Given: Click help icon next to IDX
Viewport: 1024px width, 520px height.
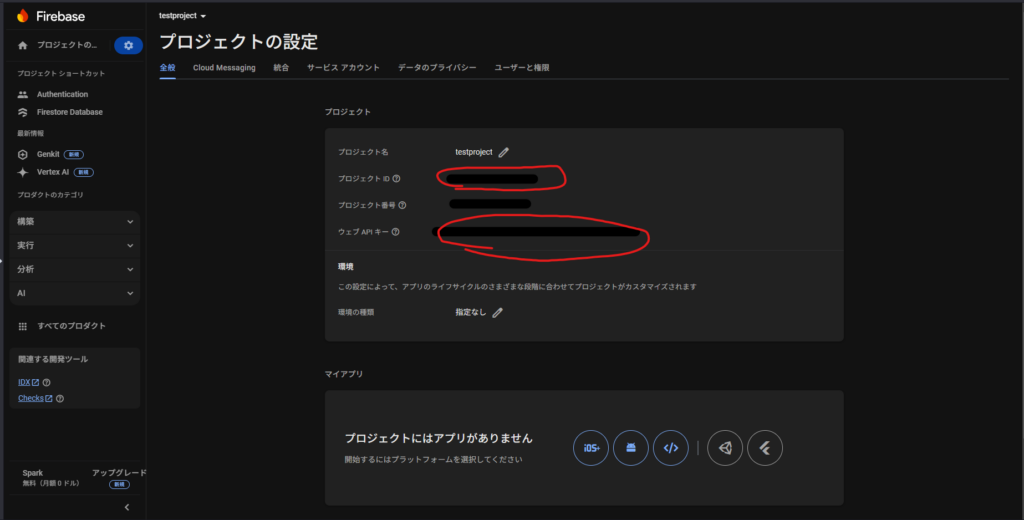Looking at the screenshot, I should pos(46,383).
